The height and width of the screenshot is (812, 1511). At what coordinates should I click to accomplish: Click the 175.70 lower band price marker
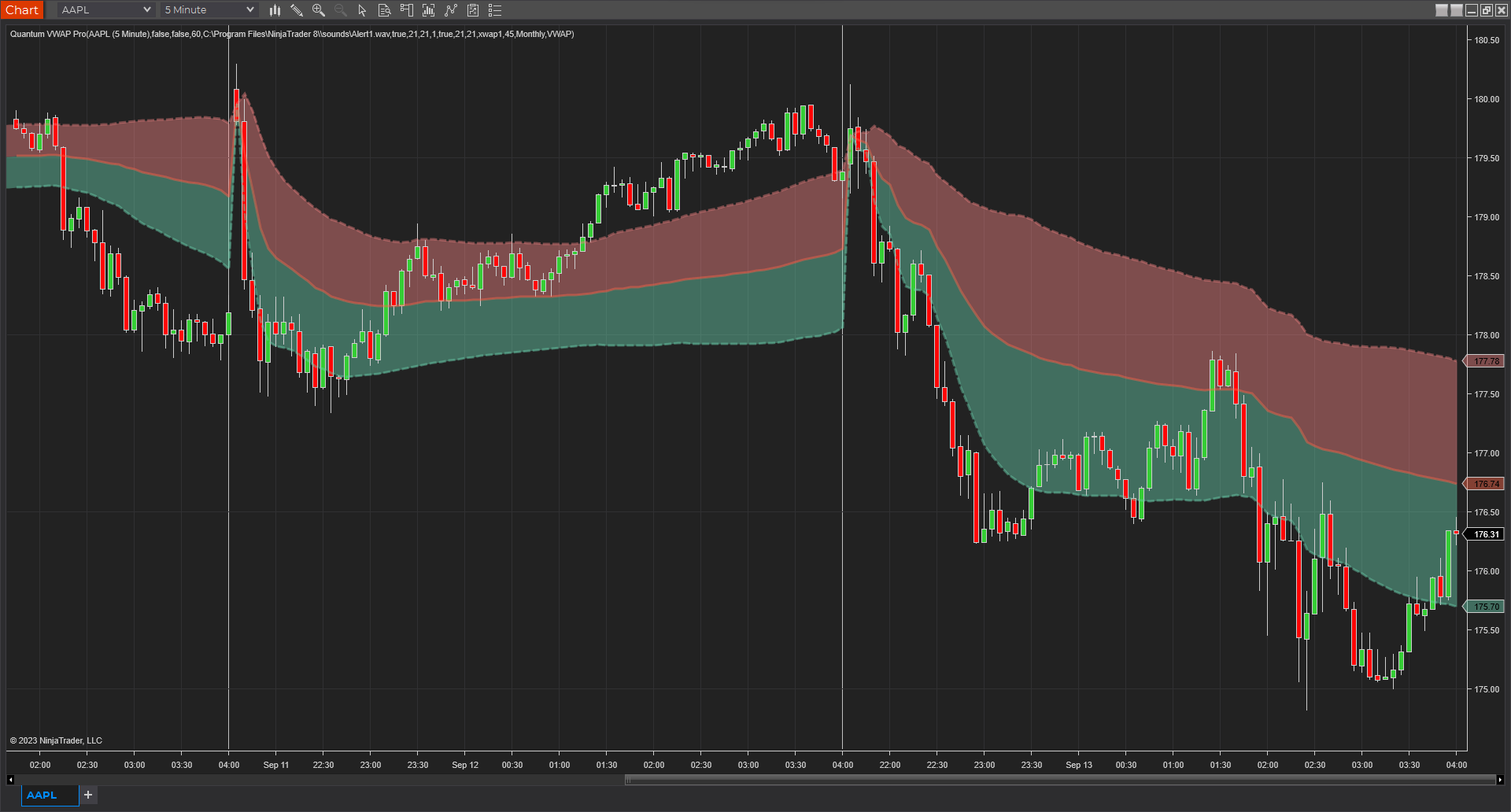point(1485,607)
